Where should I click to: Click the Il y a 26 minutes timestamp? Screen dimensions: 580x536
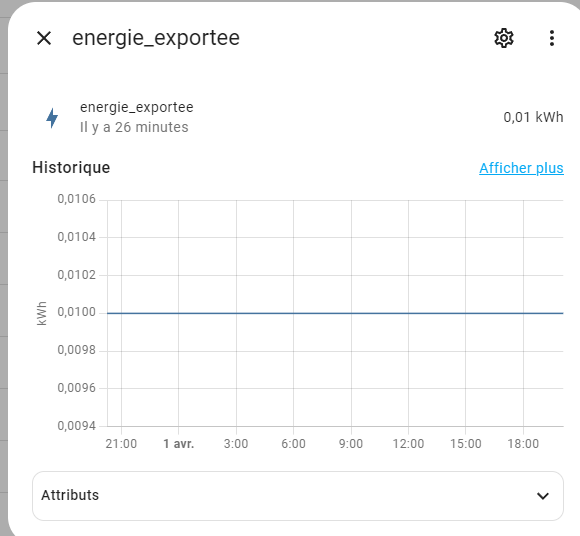134,127
